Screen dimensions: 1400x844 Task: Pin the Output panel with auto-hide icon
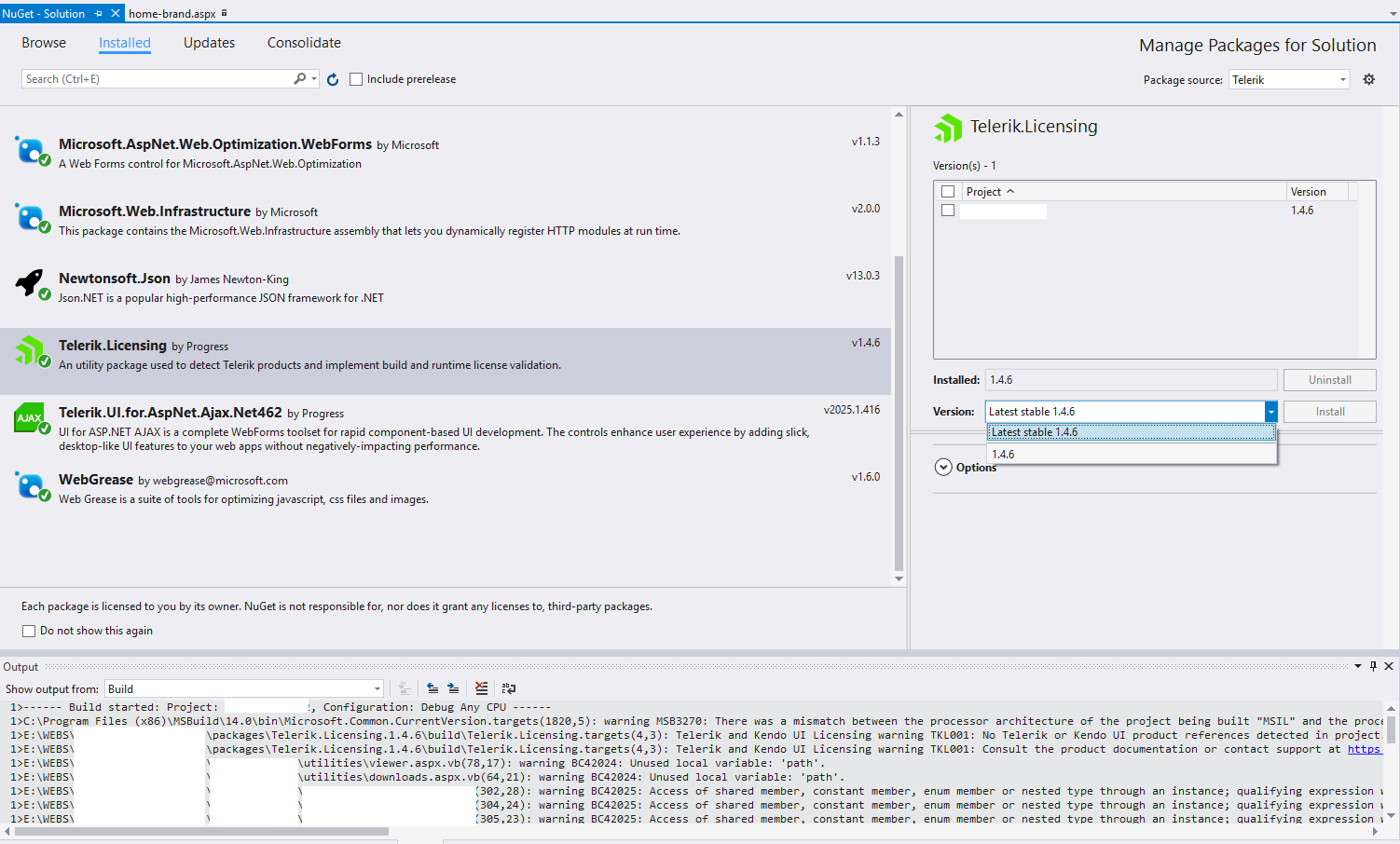tap(1373, 666)
